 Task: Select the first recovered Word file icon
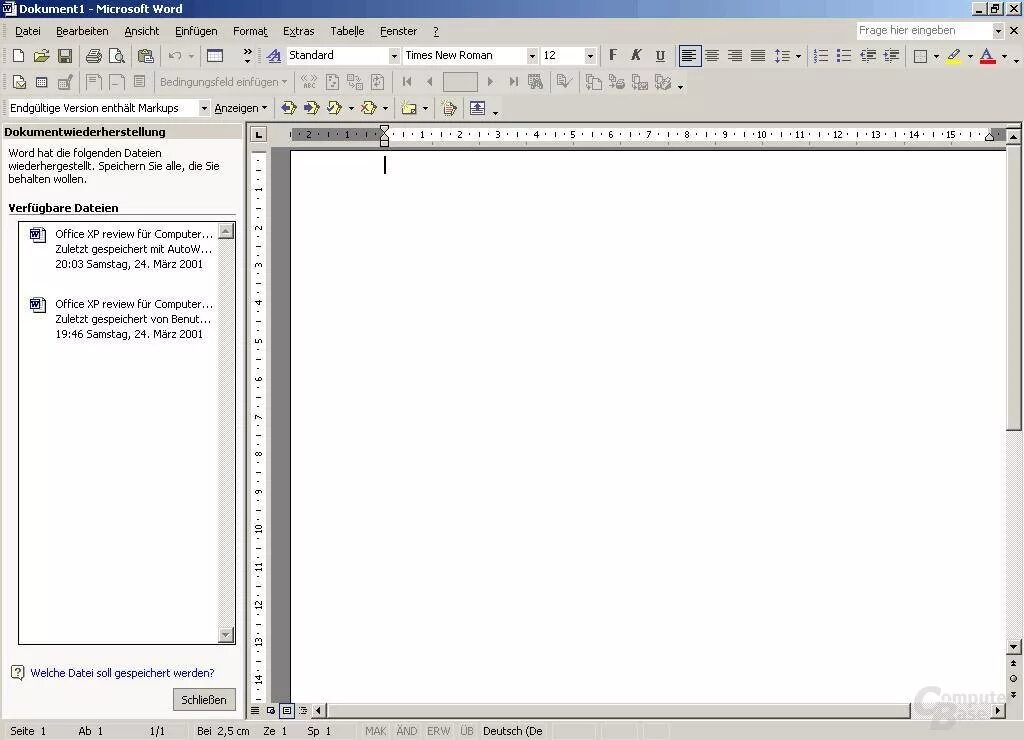(x=38, y=234)
